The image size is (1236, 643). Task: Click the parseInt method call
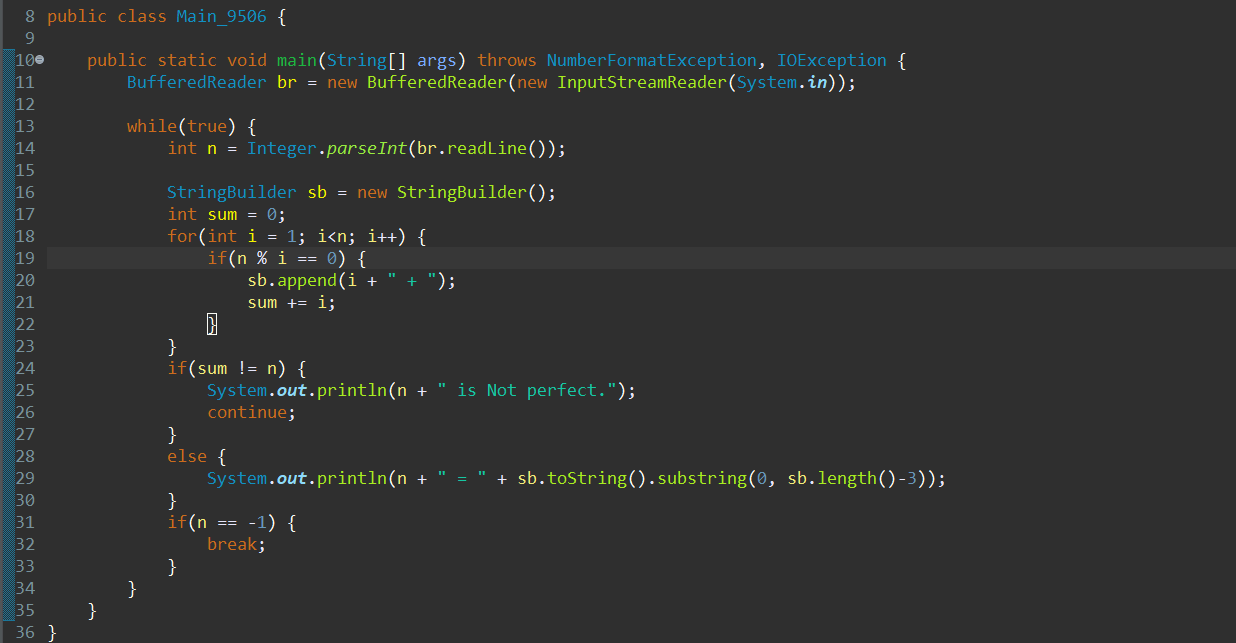[x=367, y=148]
